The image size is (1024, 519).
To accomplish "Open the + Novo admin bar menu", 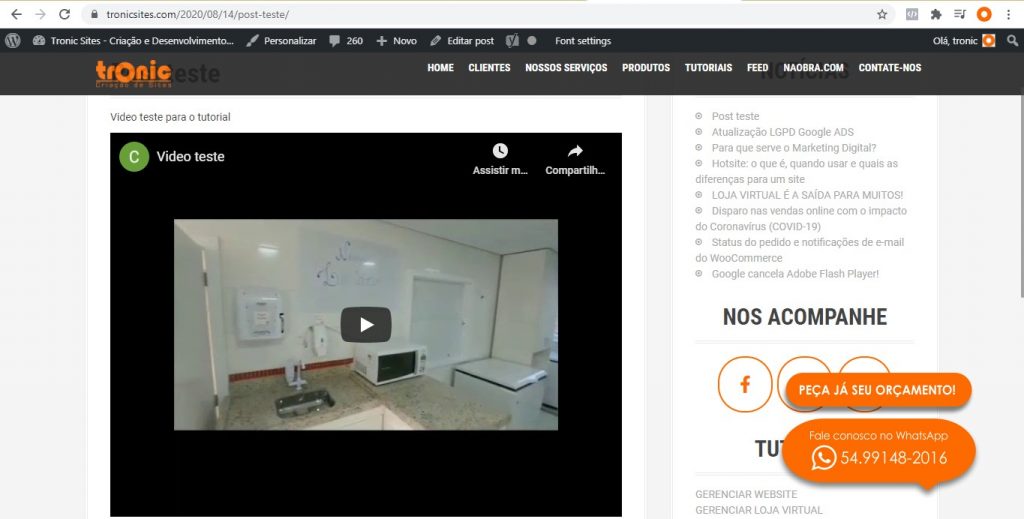I will coord(396,41).
